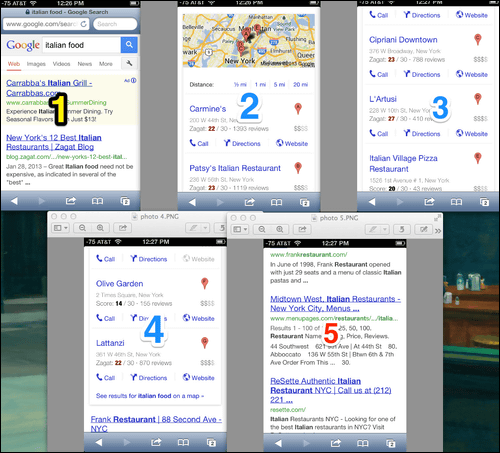Image resolution: width=500 pixels, height=453 pixels.
Task: Open Website link for Olive Garden
Action: [x=199, y=318]
